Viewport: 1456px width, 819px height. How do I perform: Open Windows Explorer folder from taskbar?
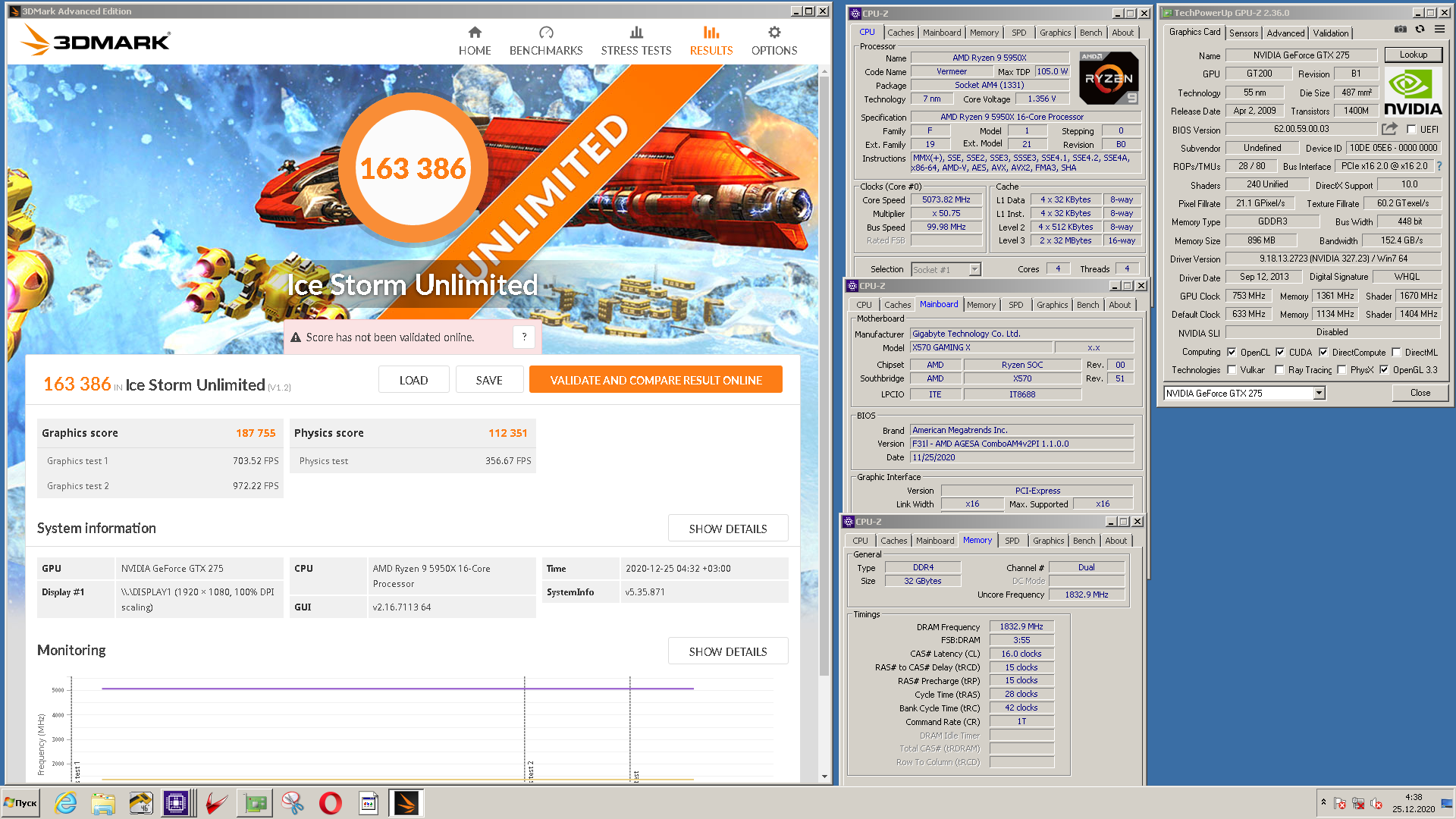(103, 803)
